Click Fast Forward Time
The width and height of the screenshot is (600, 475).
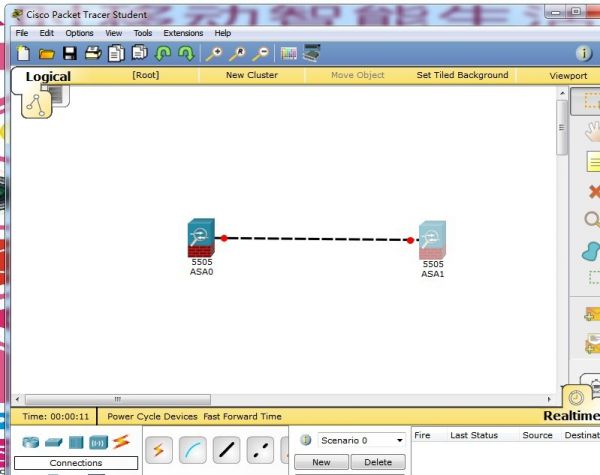coord(243,416)
